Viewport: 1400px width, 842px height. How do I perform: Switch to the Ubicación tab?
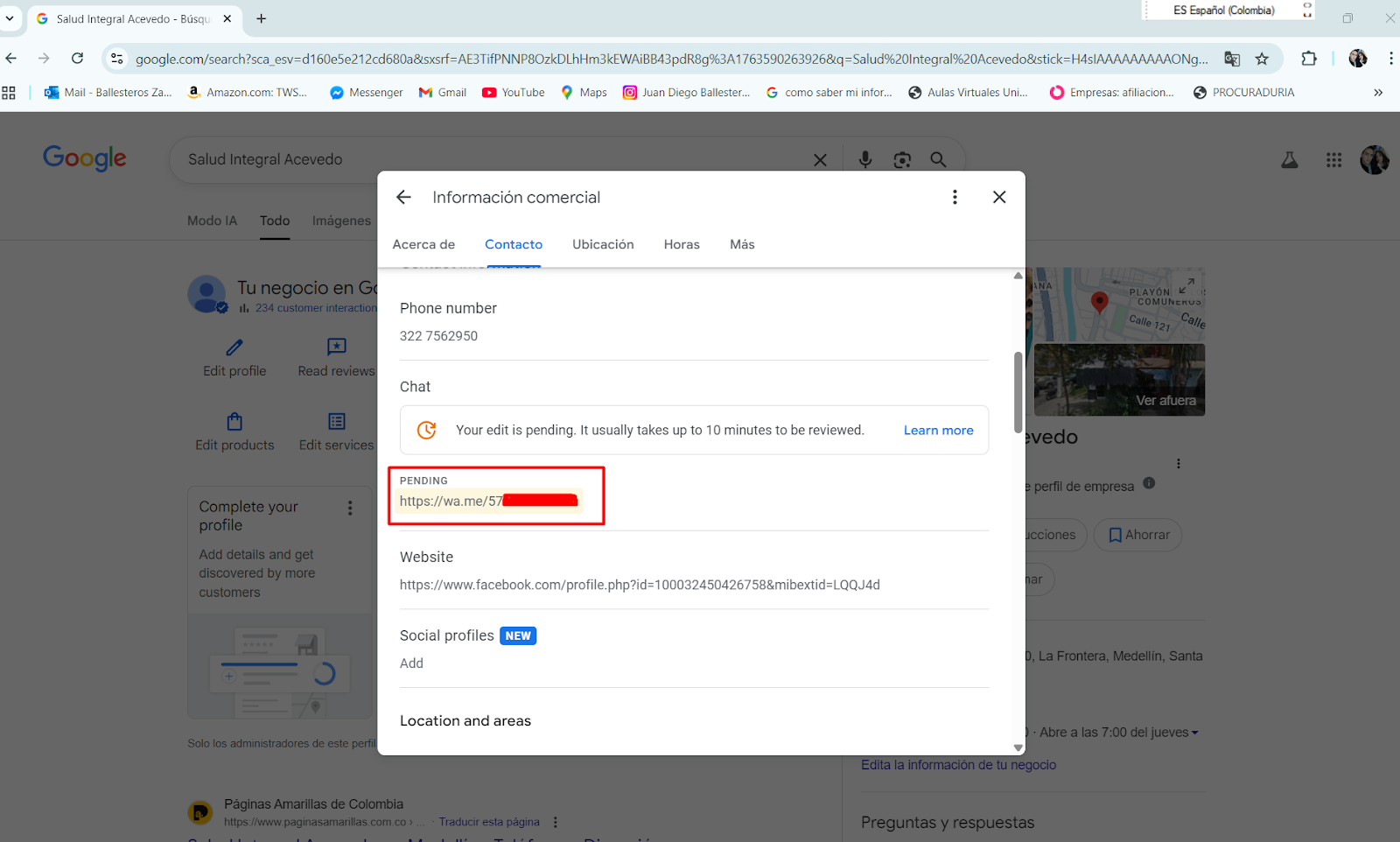click(603, 245)
